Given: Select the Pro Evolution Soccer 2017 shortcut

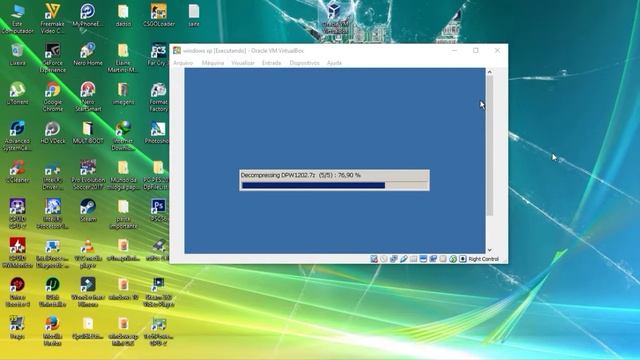Looking at the screenshot, I should tap(88, 175).
